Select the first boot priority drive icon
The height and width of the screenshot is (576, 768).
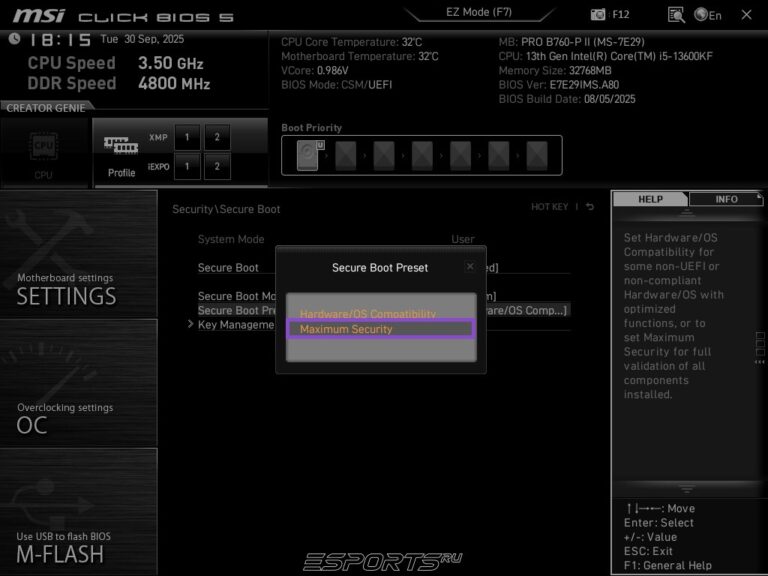tap(308, 155)
